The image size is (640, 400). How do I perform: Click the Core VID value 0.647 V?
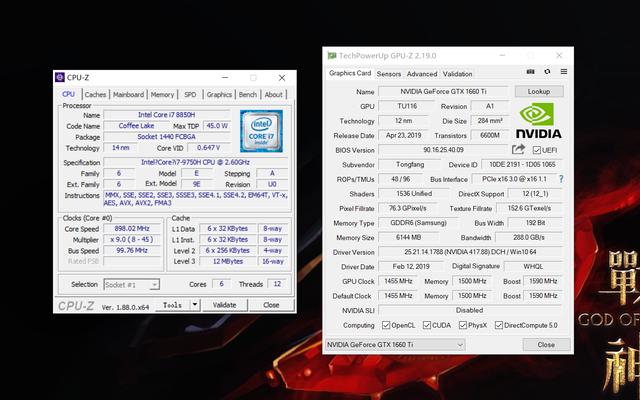coord(209,147)
